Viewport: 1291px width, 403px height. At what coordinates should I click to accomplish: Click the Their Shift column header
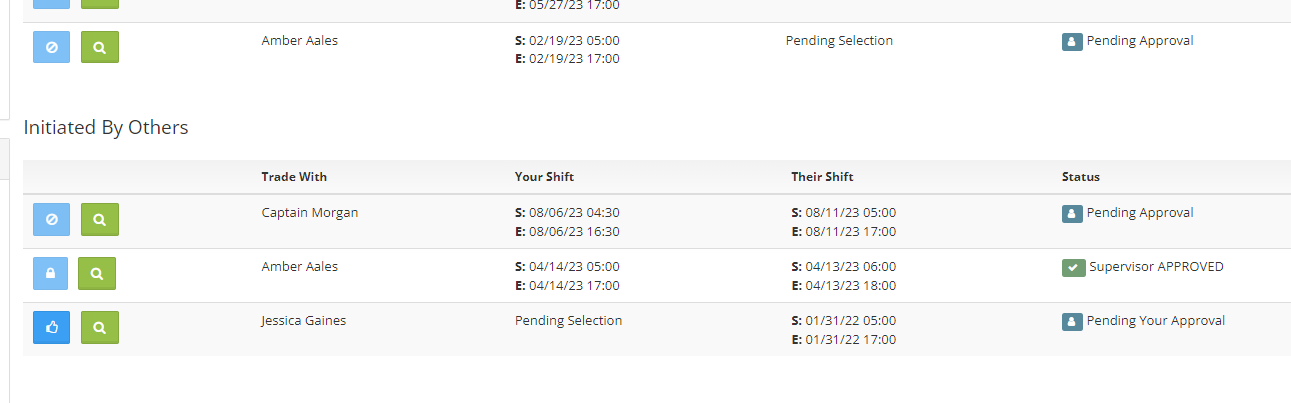(x=822, y=177)
